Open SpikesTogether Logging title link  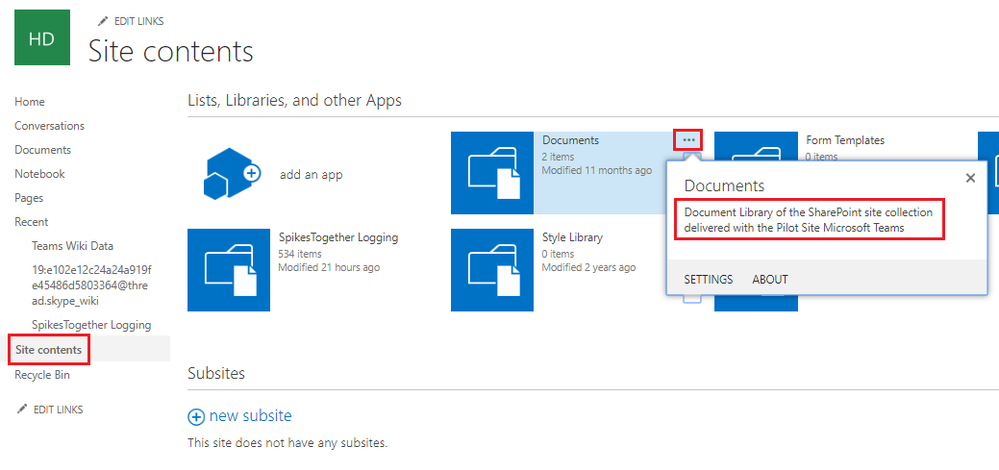pos(338,238)
